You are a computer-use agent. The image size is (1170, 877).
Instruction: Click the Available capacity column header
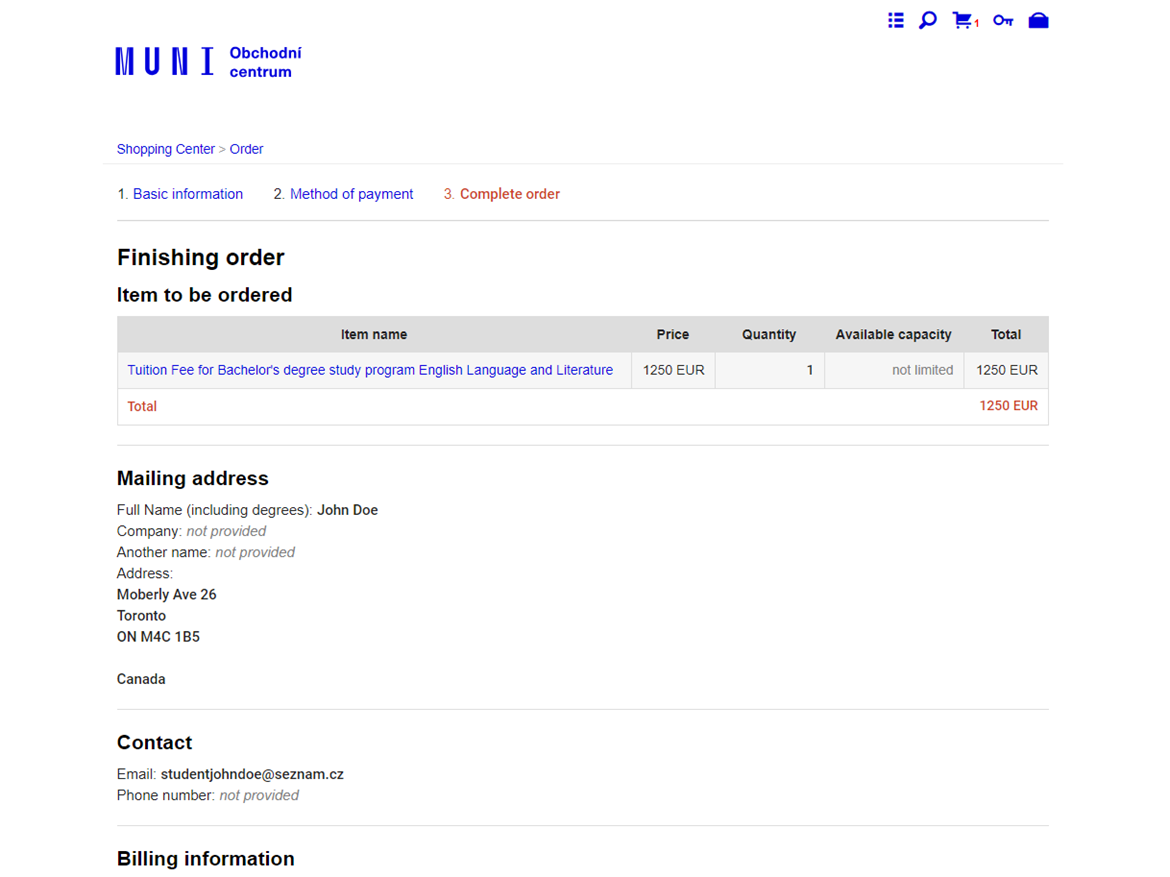pyautogui.click(x=893, y=335)
